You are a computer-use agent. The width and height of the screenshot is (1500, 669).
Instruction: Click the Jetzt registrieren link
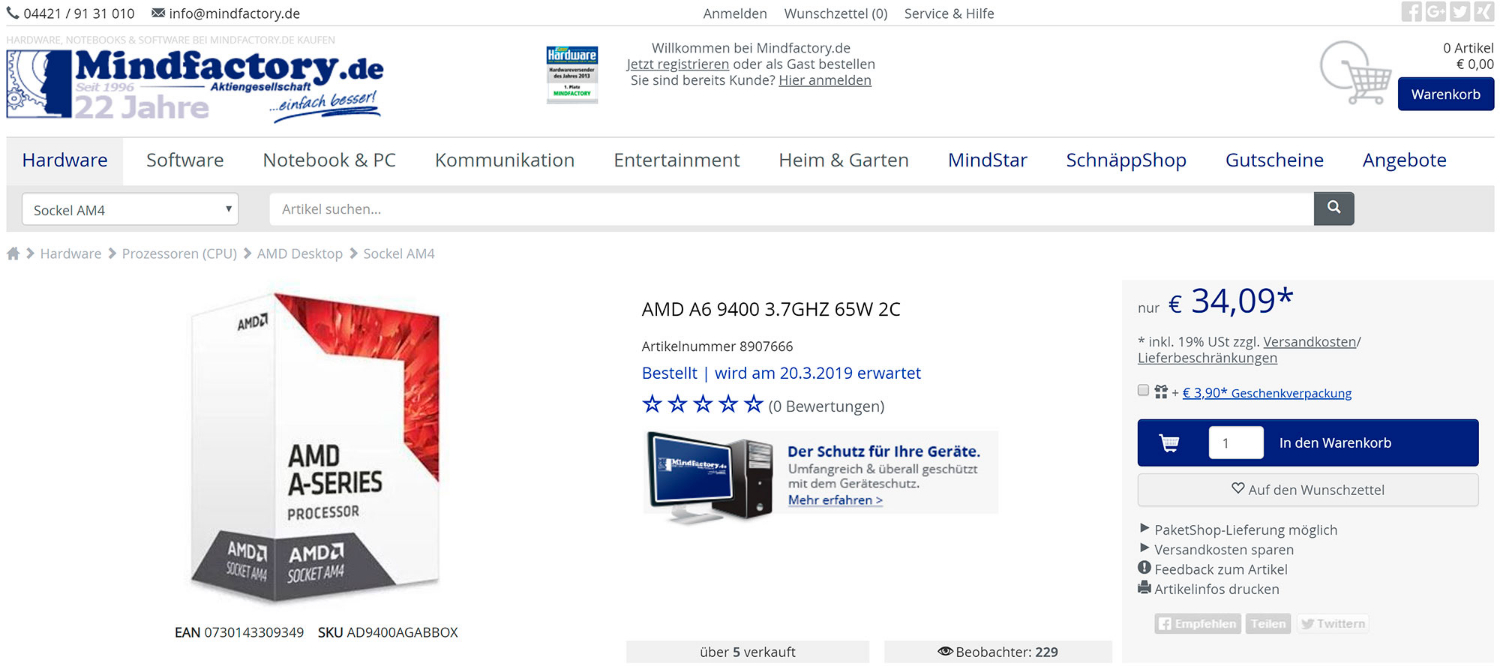(x=678, y=64)
